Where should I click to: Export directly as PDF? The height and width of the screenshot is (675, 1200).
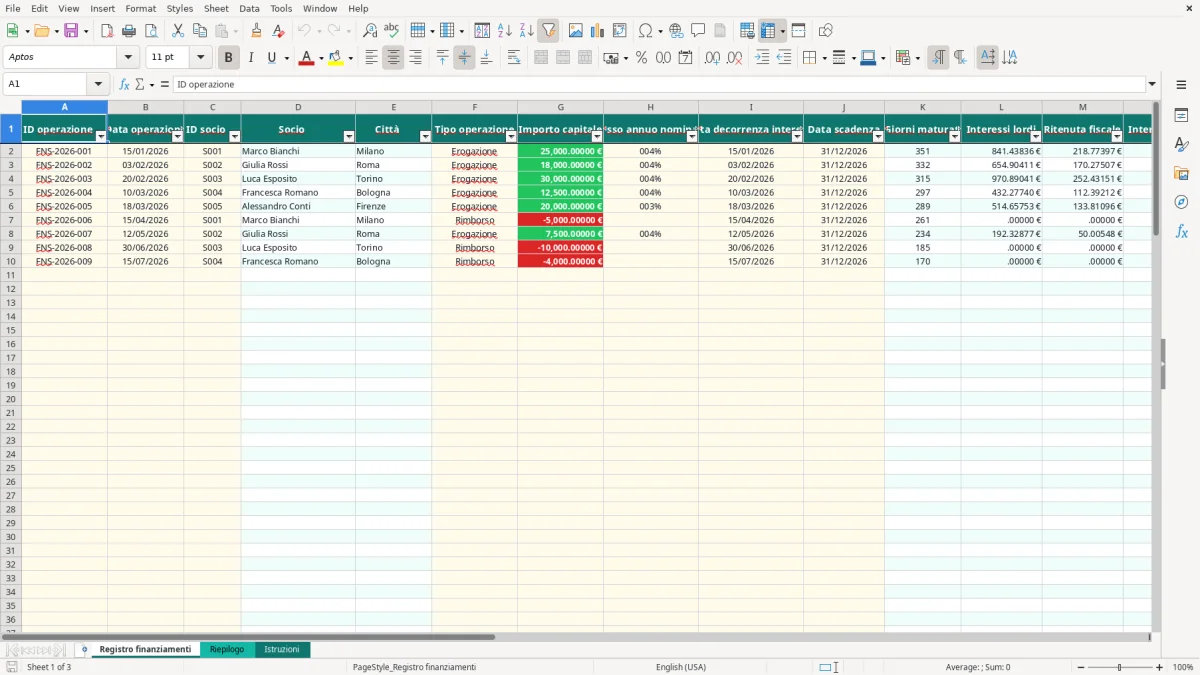pos(107,31)
